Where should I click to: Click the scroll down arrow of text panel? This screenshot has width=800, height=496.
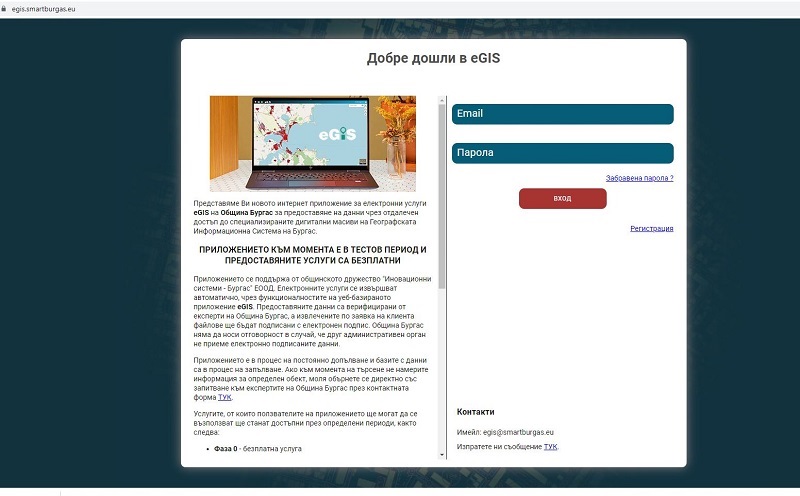(x=442, y=455)
